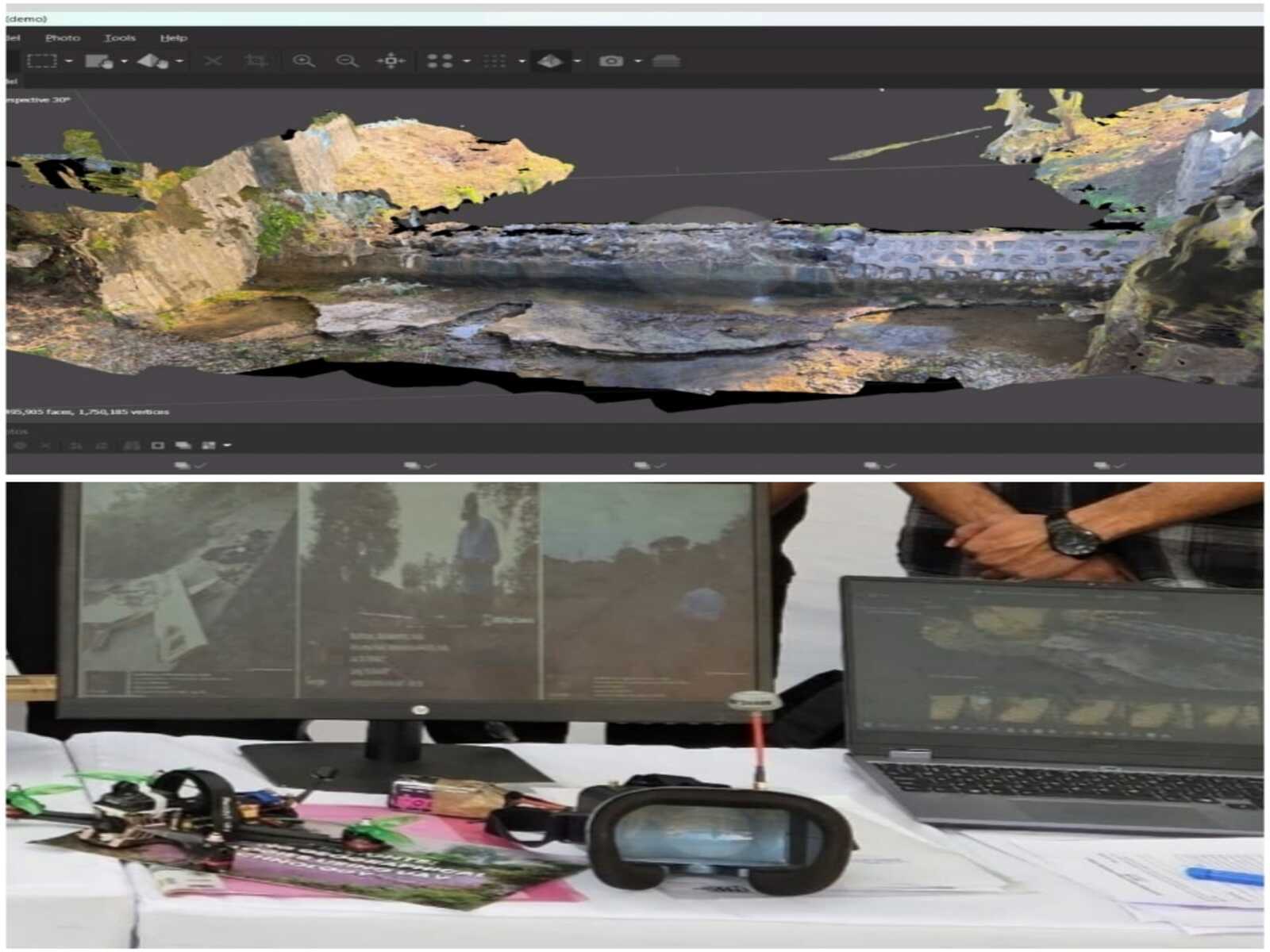
Task: Zoom out with the magnifier minus icon
Action: (347, 61)
